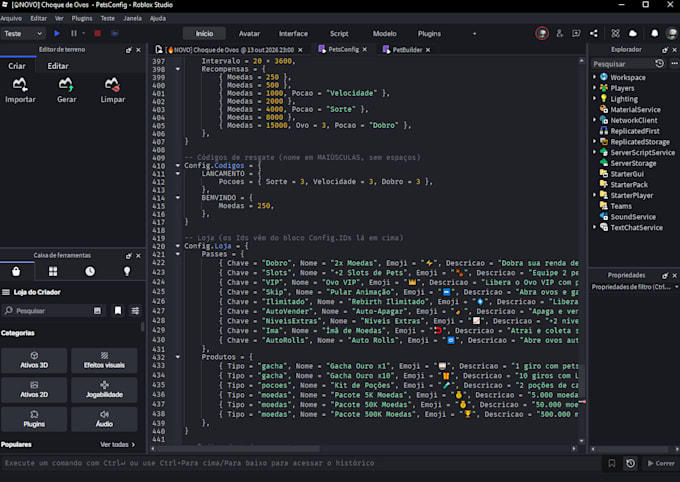The image size is (680, 482).
Task: Expand the Workspace node in Explorer
Action: click(595, 77)
